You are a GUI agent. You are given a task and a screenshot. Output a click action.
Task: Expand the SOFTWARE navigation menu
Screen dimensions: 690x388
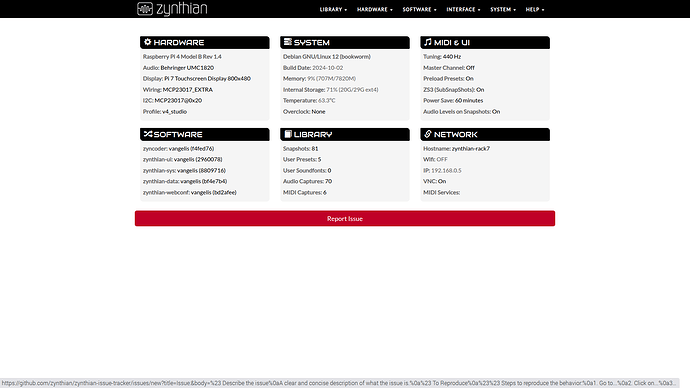(419, 9)
